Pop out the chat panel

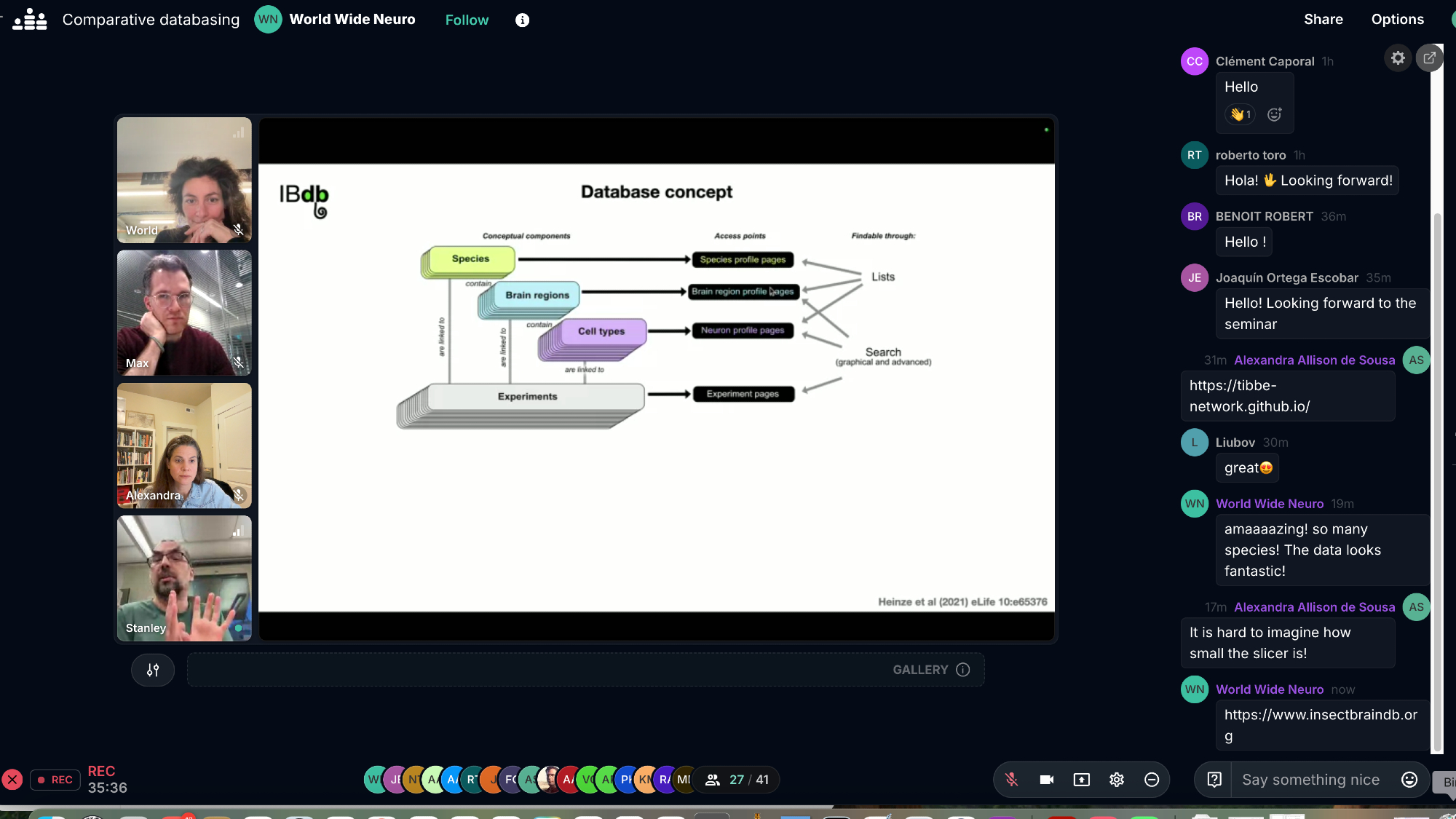click(1429, 58)
